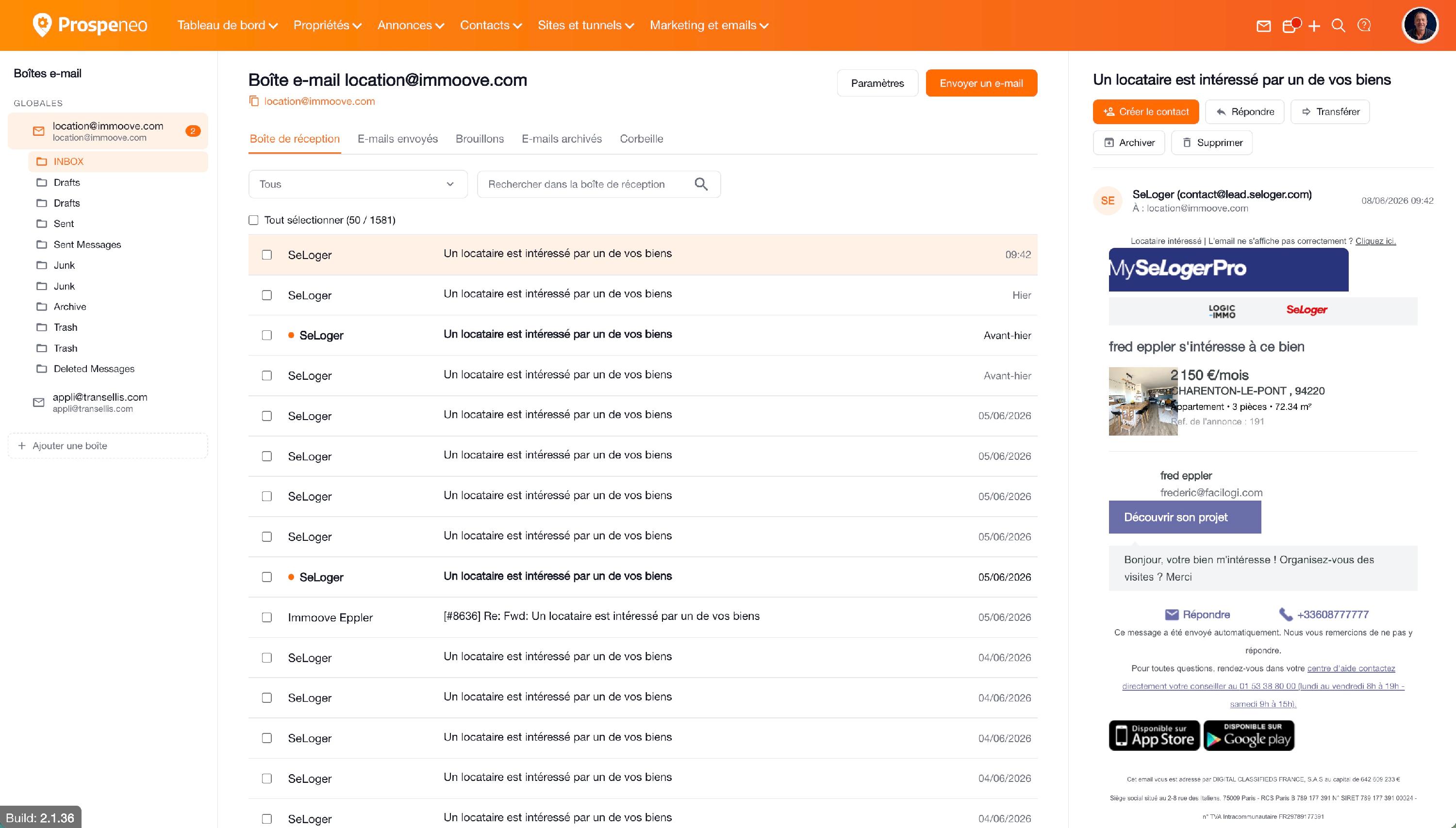Click the envelope icon of the location@immoove.com mailbox
Screen dimensions: 1456x828
click(x=39, y=131)
